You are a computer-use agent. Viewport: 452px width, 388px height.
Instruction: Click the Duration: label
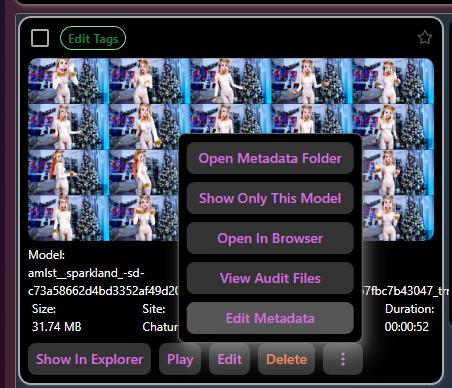[x=410, y=309]
